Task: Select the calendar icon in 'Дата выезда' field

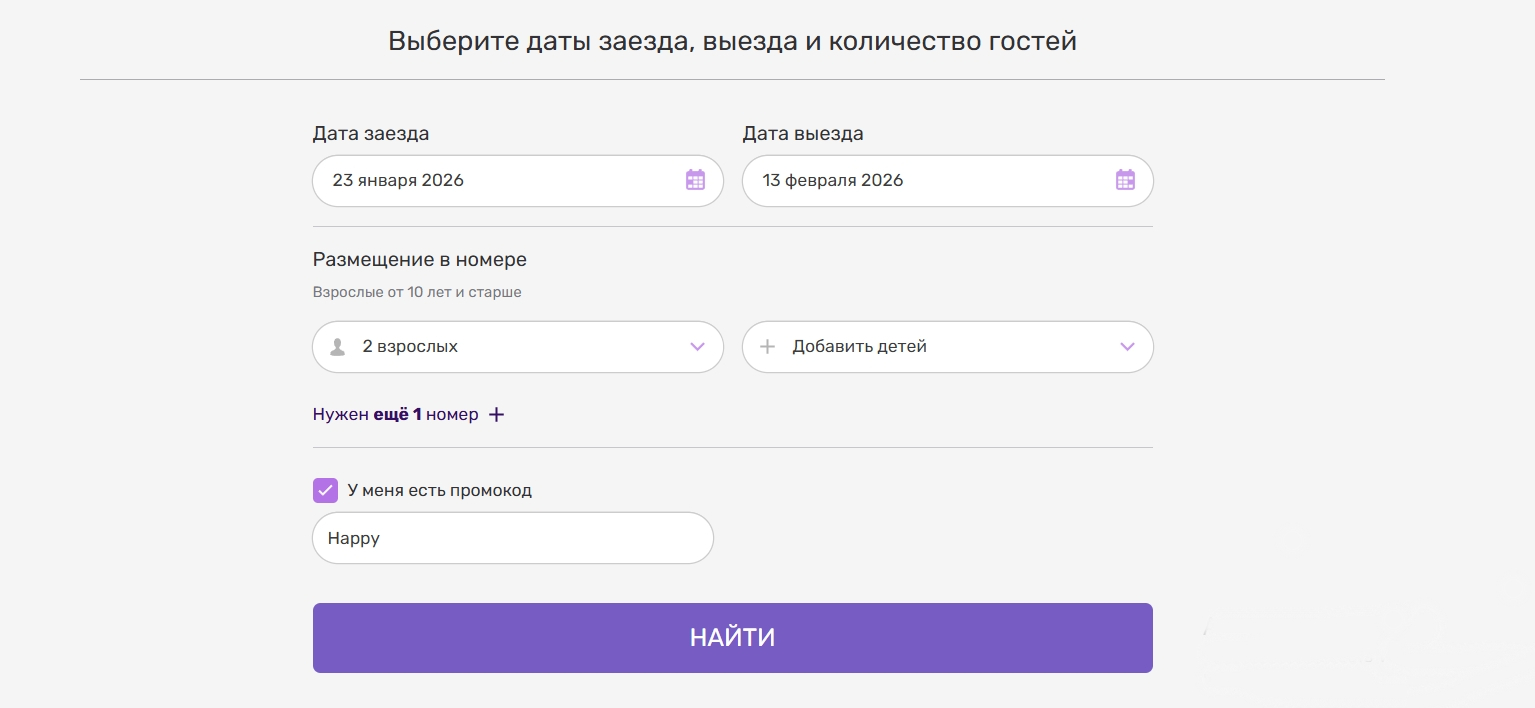Action: (1125, 180)
